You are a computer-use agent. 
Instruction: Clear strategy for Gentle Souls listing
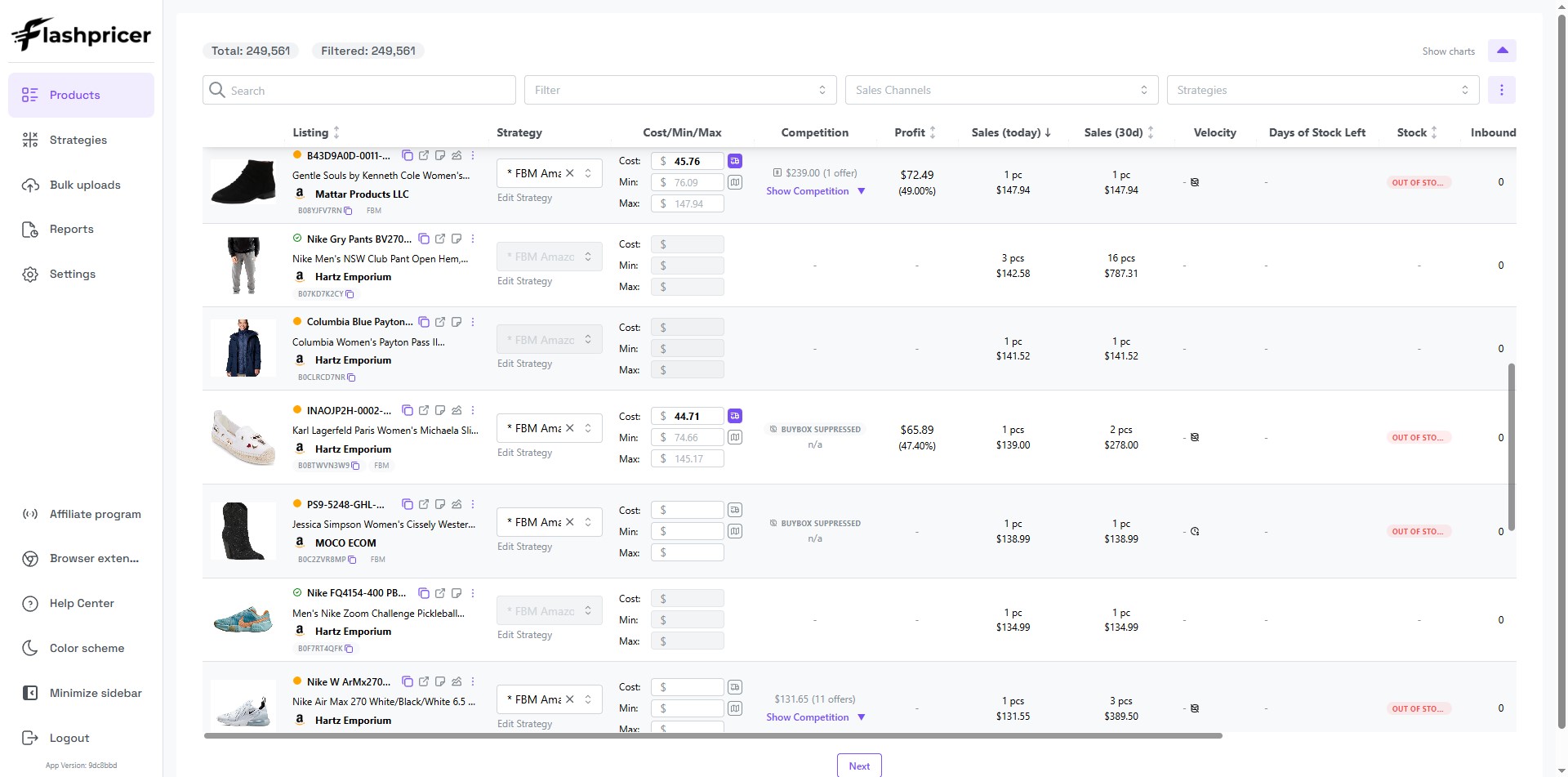click(570, 173)
